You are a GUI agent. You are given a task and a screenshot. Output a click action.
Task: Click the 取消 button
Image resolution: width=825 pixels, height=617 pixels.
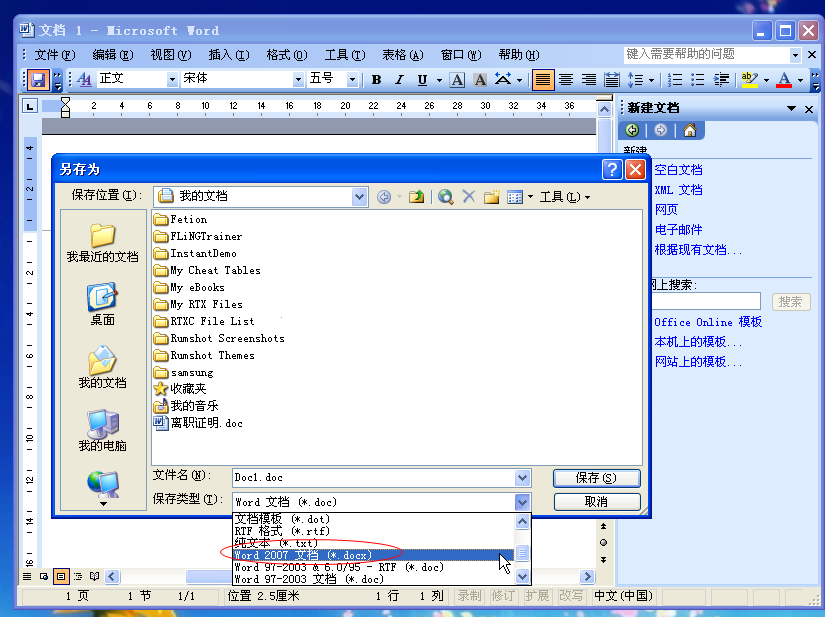[x=597, y=502]
